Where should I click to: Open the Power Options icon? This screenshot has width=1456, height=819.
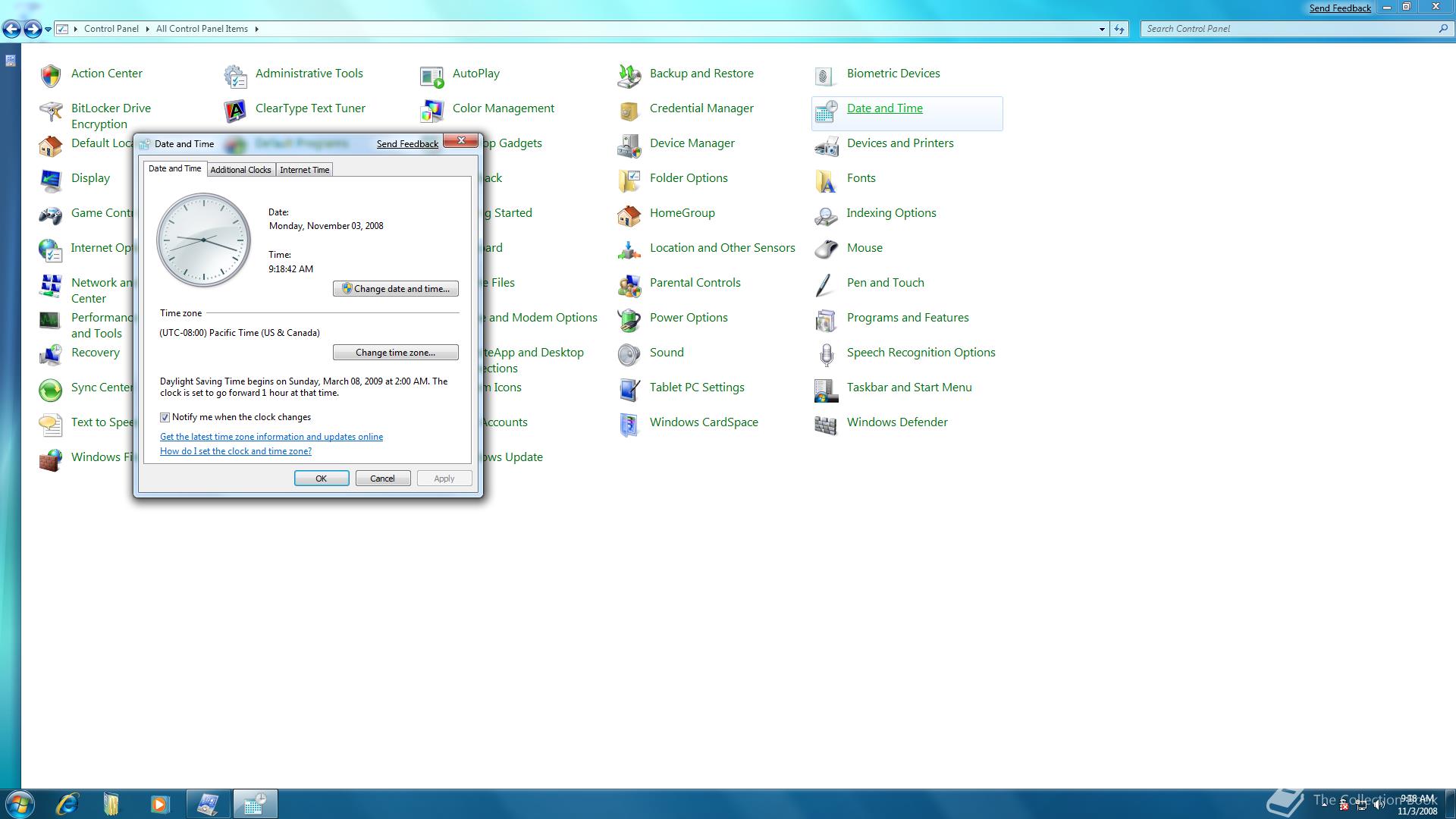629,320
